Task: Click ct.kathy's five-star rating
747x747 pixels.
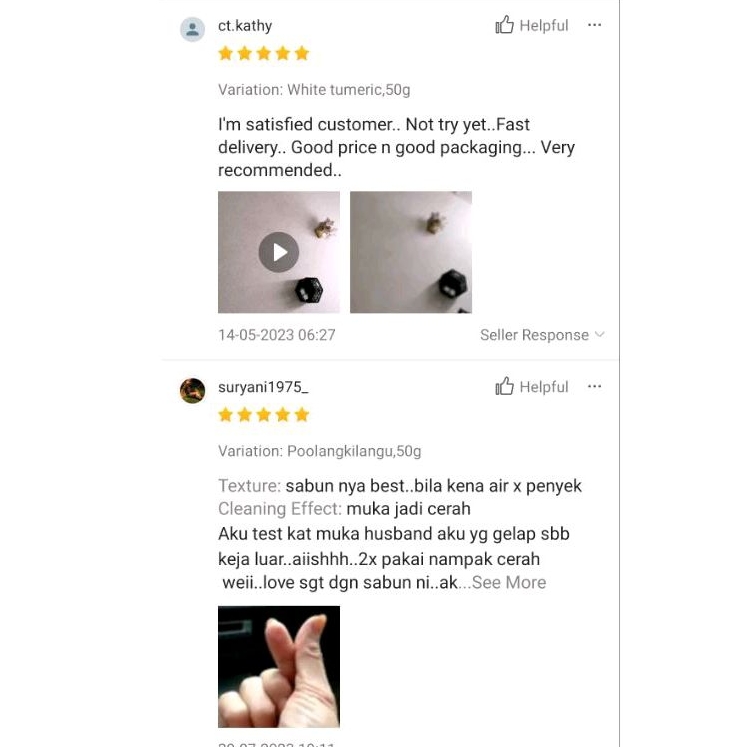Action: [263, 53]
